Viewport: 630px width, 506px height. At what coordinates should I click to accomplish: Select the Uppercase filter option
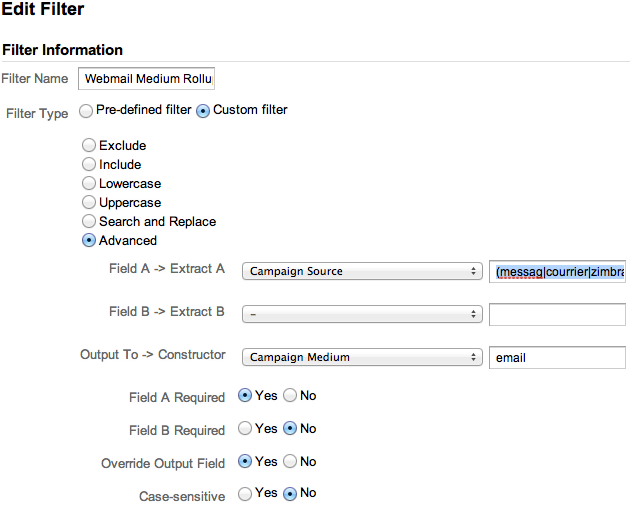pyautogui.click(x=89, y=202)
